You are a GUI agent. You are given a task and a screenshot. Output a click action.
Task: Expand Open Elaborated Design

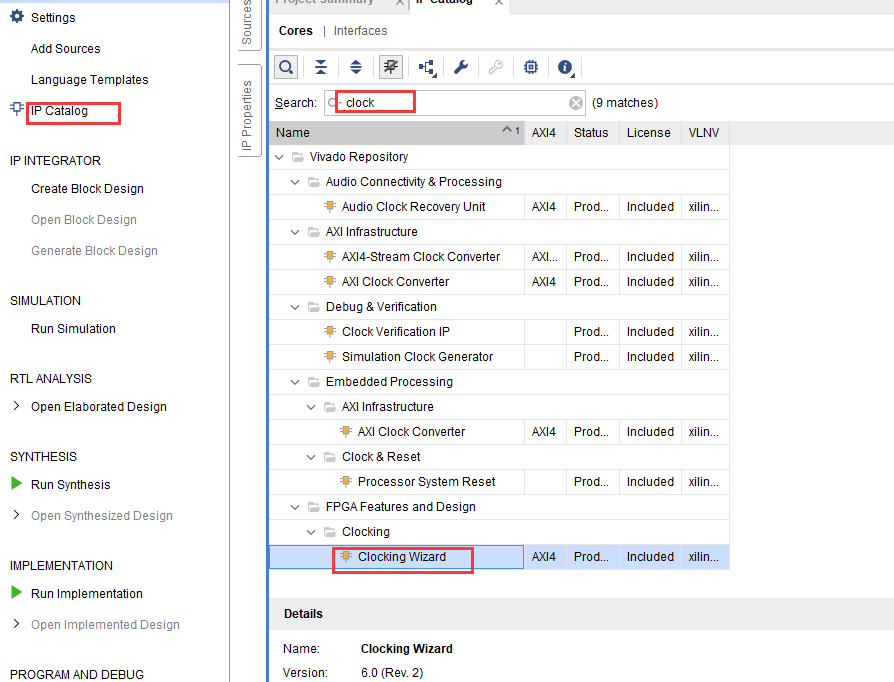pos(16,406)
